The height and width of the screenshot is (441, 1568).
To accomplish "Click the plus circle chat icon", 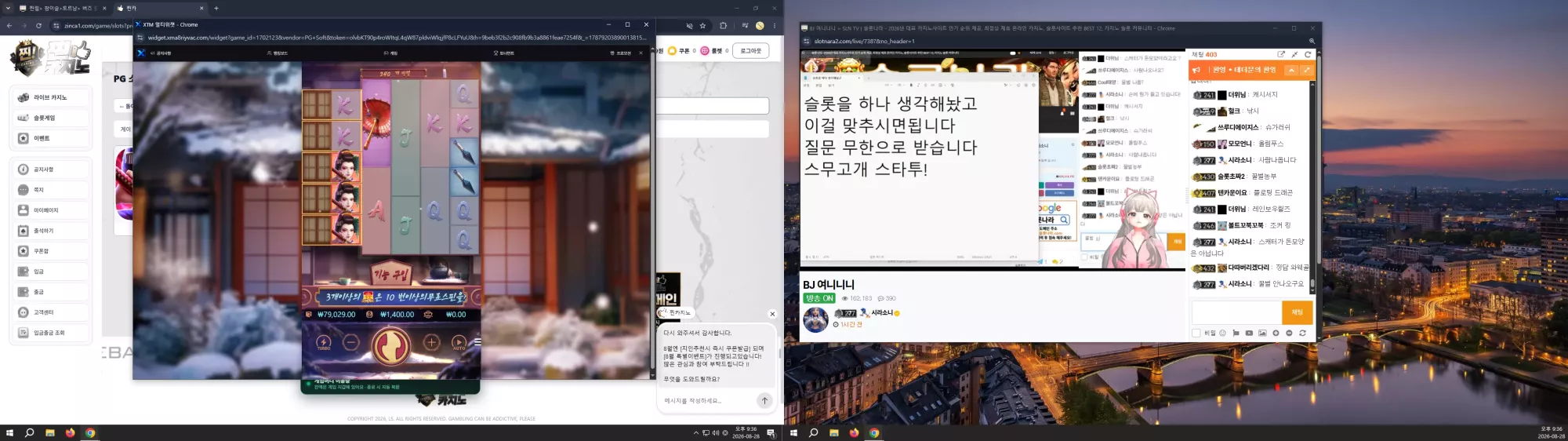I will [1276, 333].
